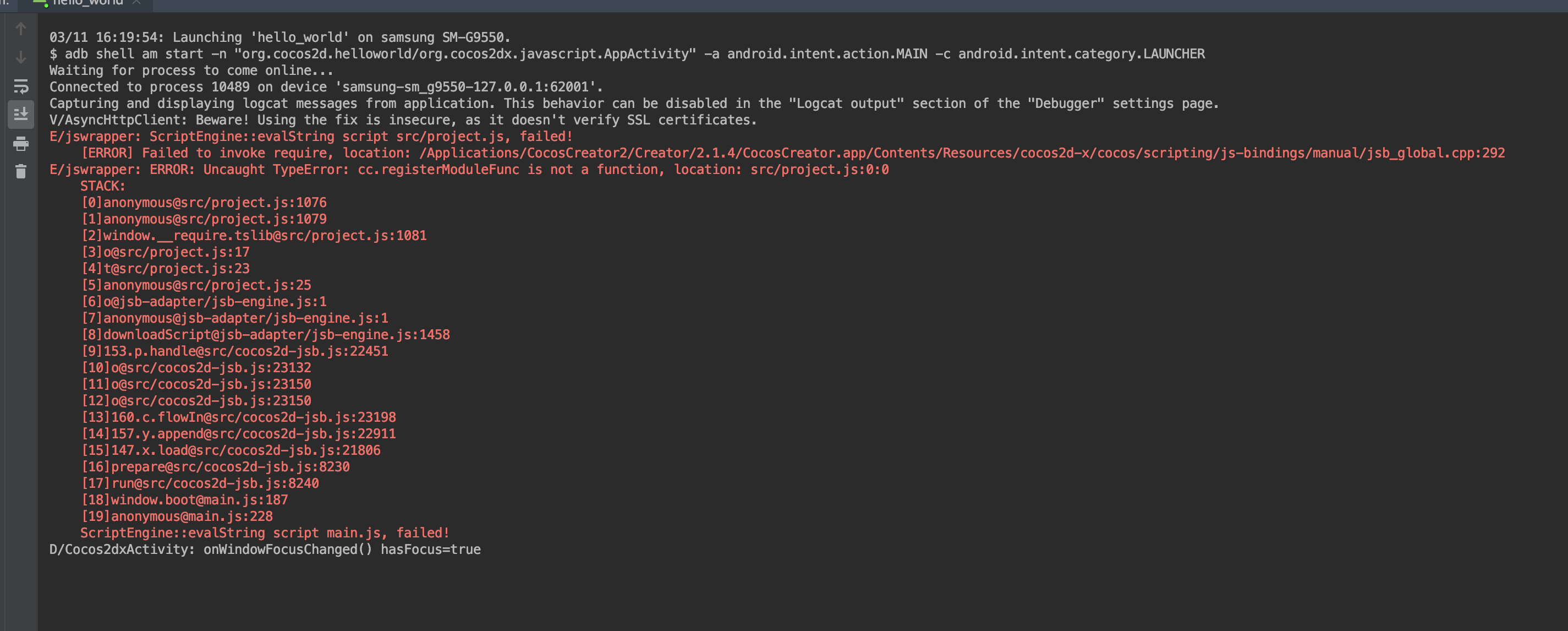Image resolution: width=1568 pixels, height=631 pixels.
Task: Toggle Scroll to the End button
Action: [21, 114]
